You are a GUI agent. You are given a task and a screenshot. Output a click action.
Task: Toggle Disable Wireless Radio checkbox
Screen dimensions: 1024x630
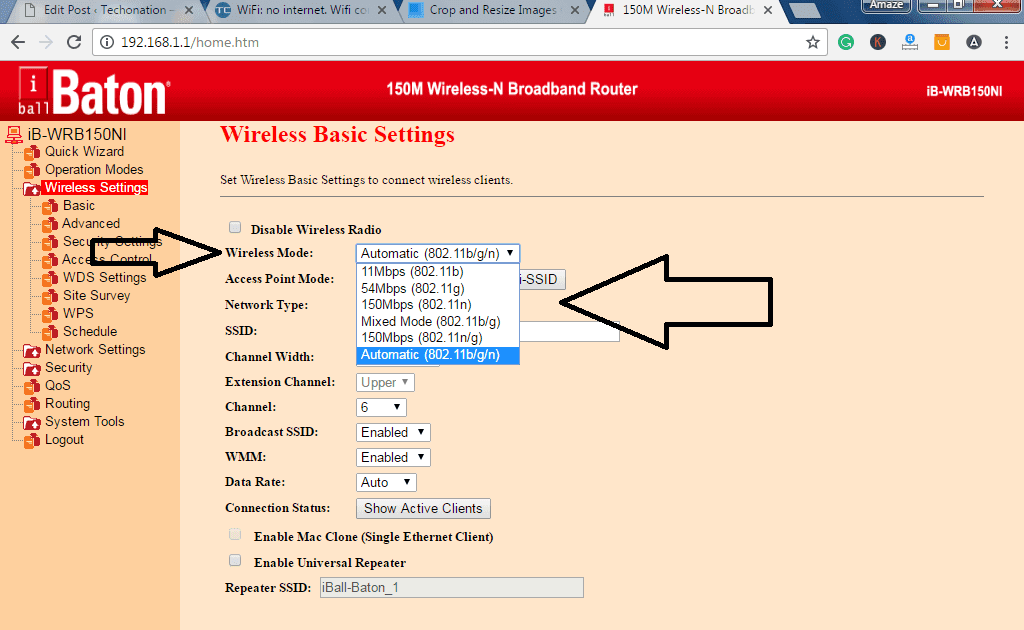pos(235,227)
